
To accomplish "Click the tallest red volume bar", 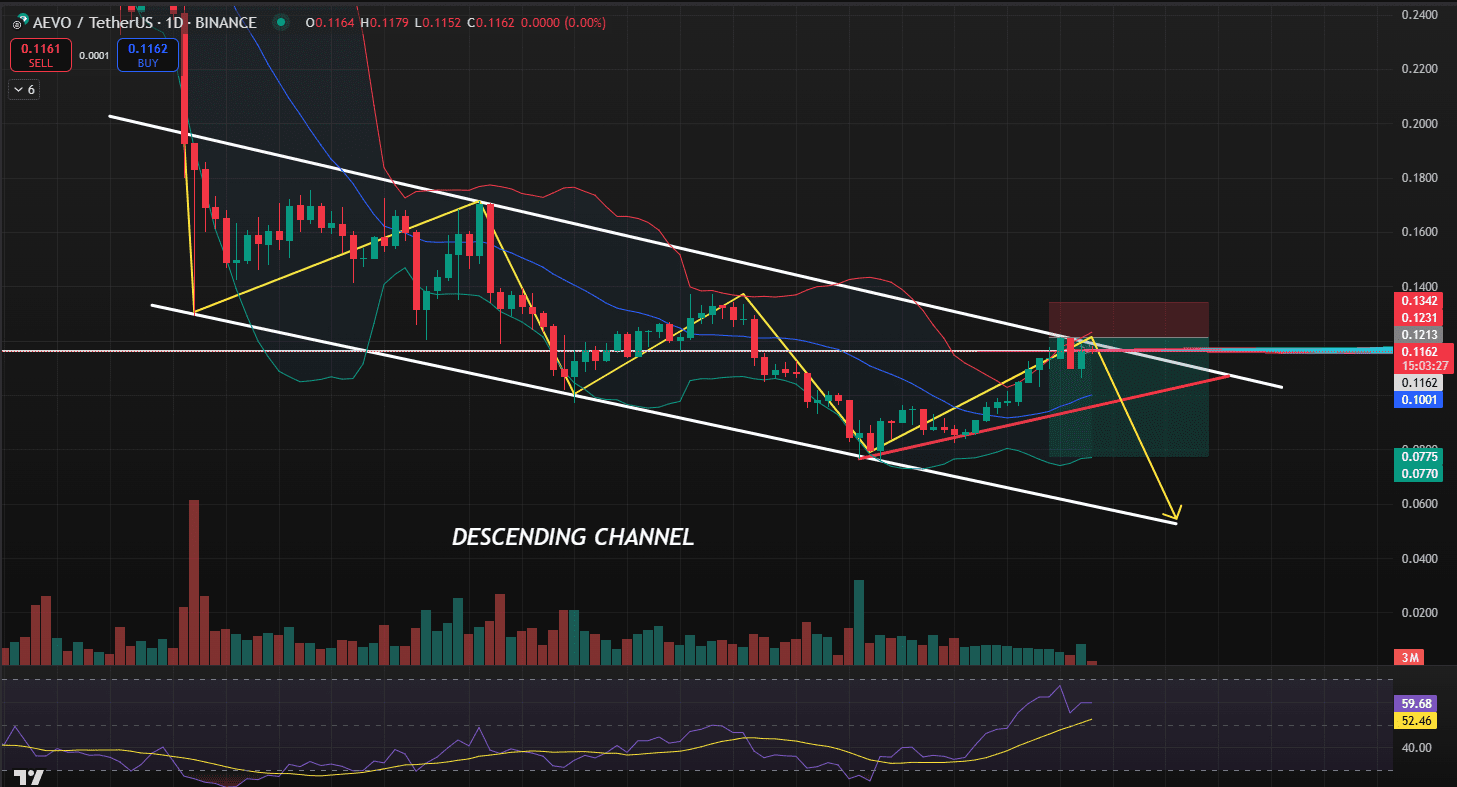I will pyautogui.click(x=194, y=582).
